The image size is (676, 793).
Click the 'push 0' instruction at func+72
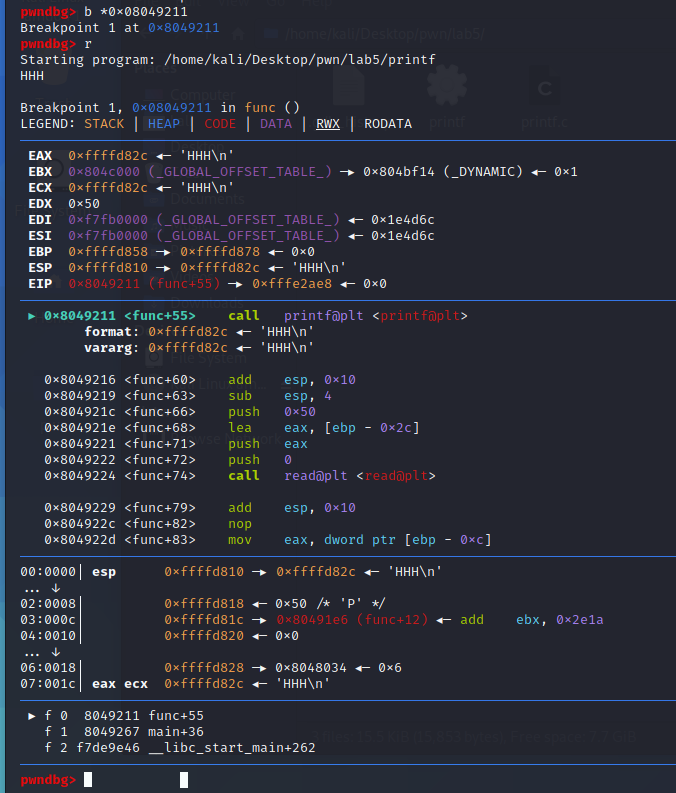point(260,460)
